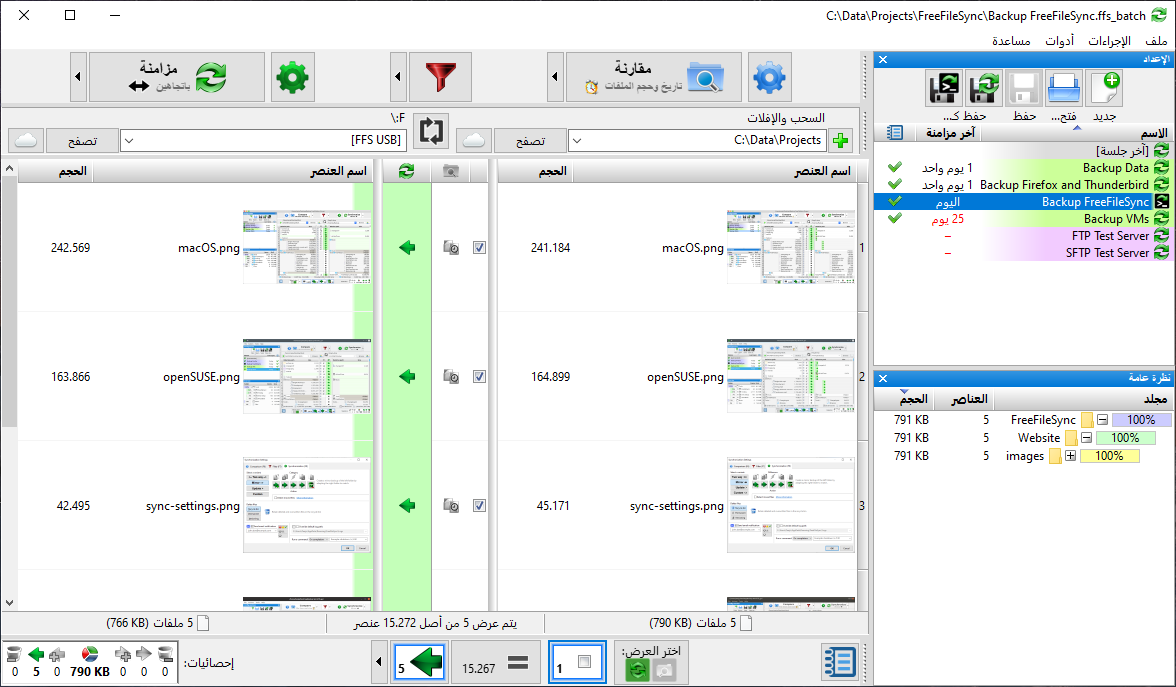This screenshot has height=687, width=1176.
Task: Select the Backup VMs configuration in the list
Action: (1116, 219)
